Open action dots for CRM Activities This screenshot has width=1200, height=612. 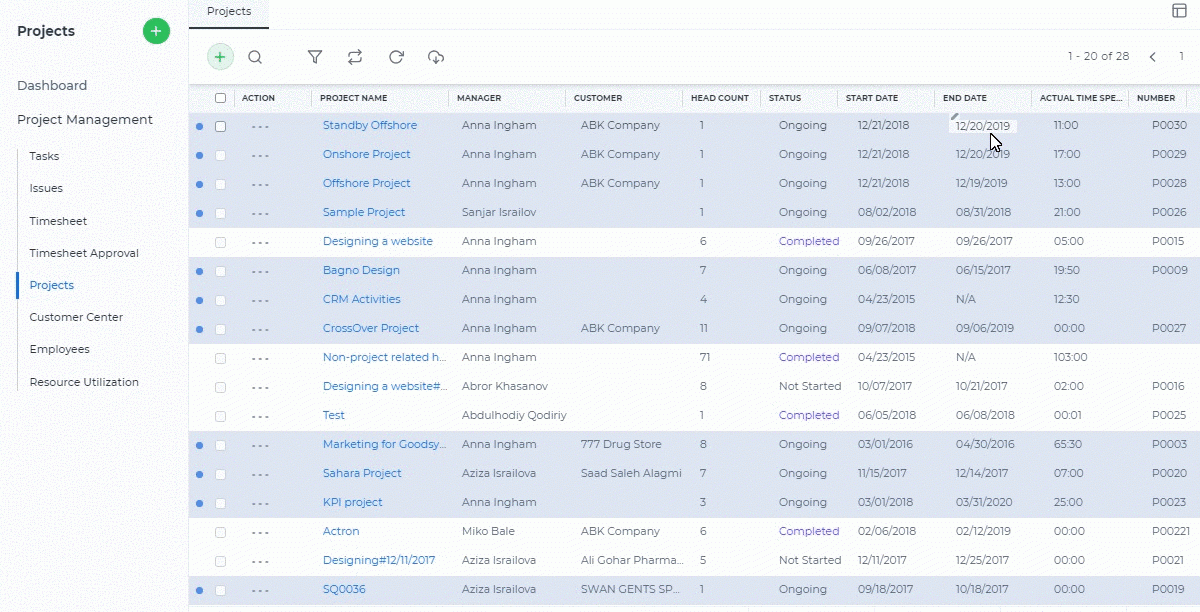[x=261, y=301]
